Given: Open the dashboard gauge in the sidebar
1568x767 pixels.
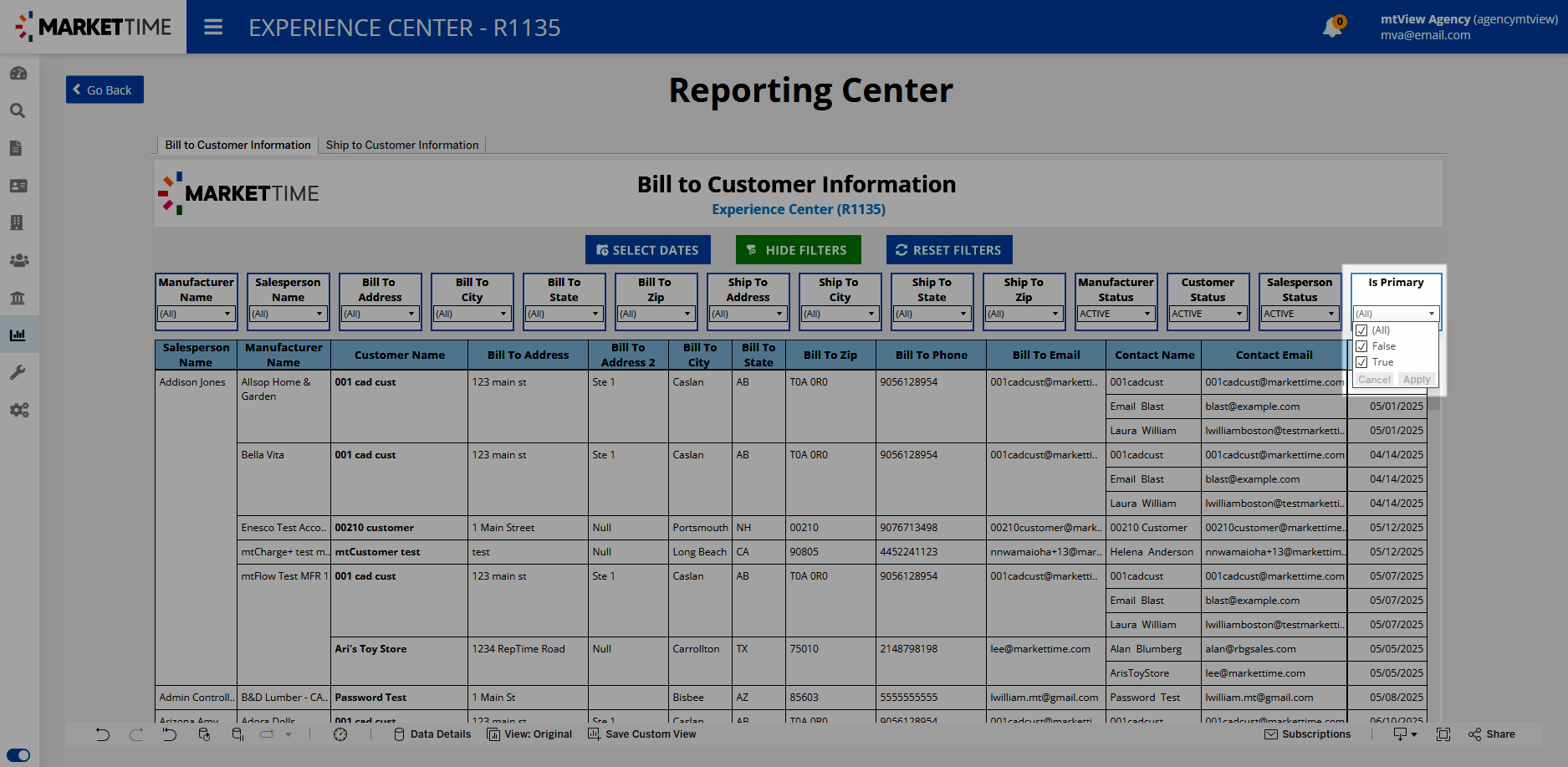Looking at the screenshot, I should tap(18, 74).
